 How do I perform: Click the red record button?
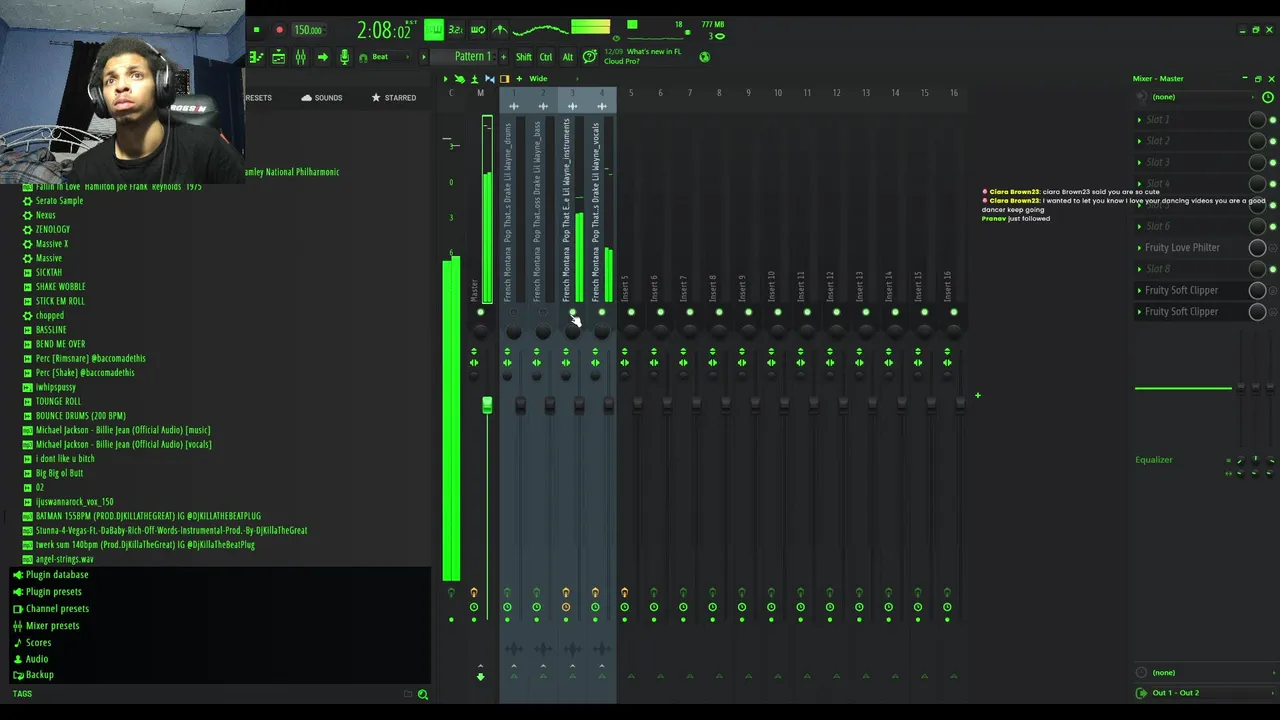tap(279, 30)
